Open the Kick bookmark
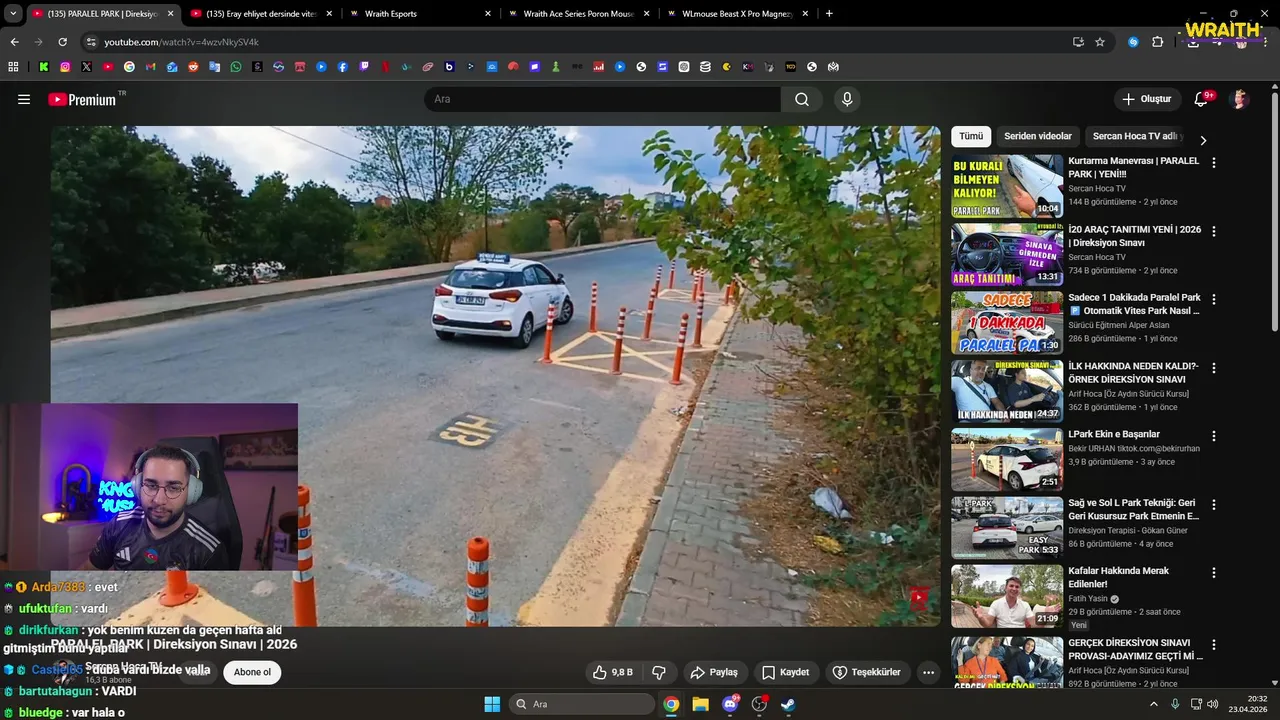This screenshot has width=1280, height=720. tap(44, 67)
